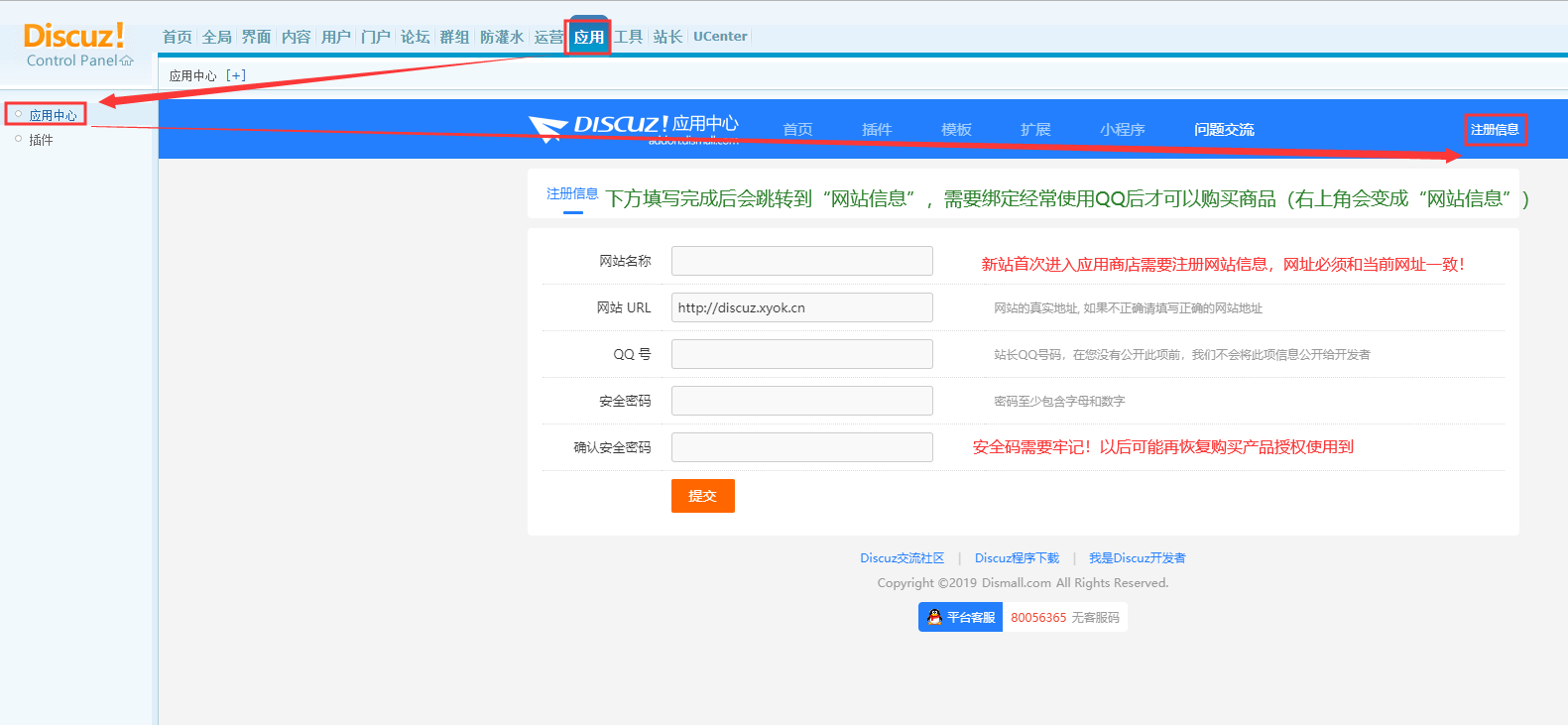Open 小程序 tab in app center nav

pos(1122,130)
